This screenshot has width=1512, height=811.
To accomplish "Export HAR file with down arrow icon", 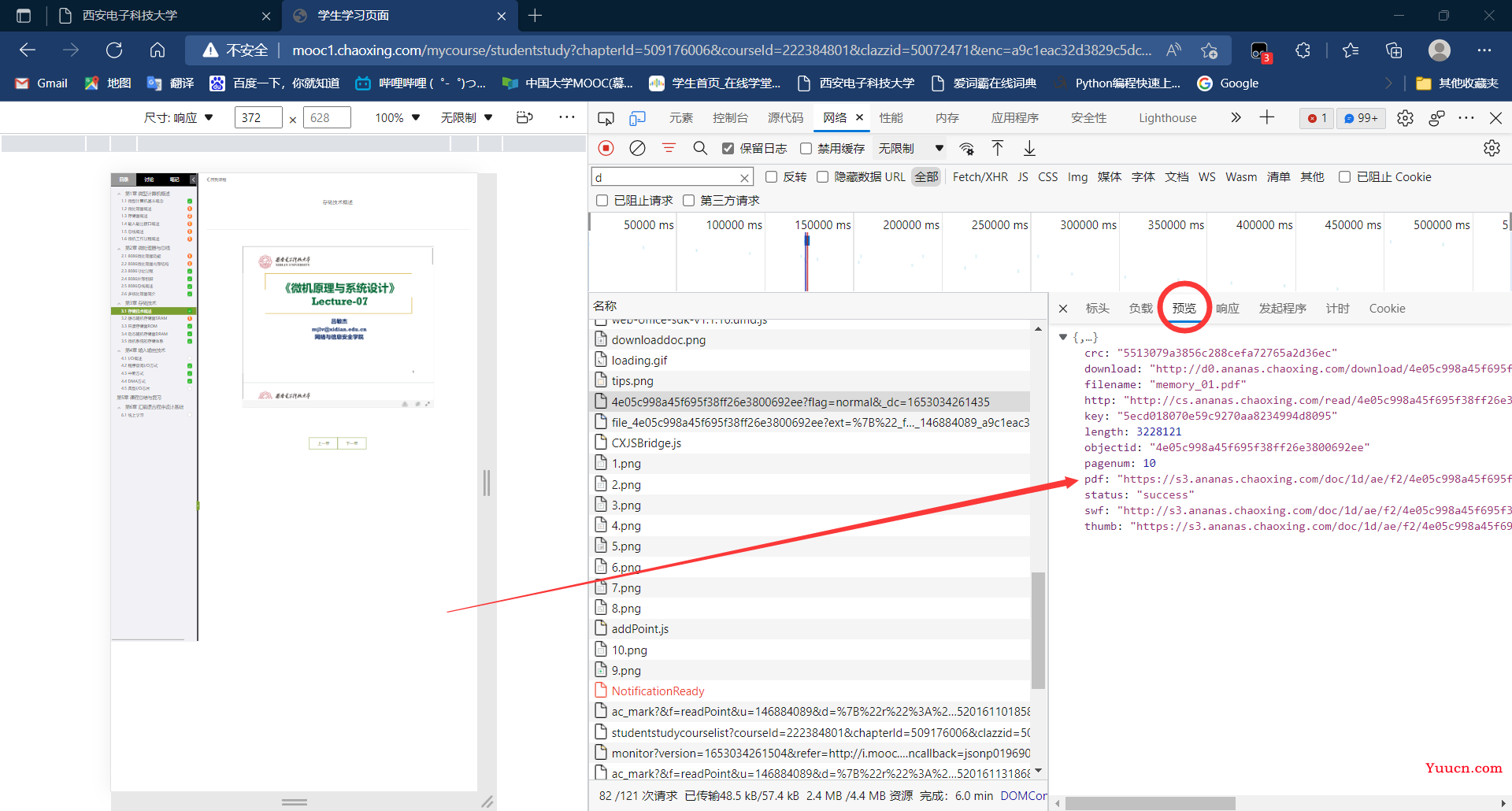I will coord(1029,148).
